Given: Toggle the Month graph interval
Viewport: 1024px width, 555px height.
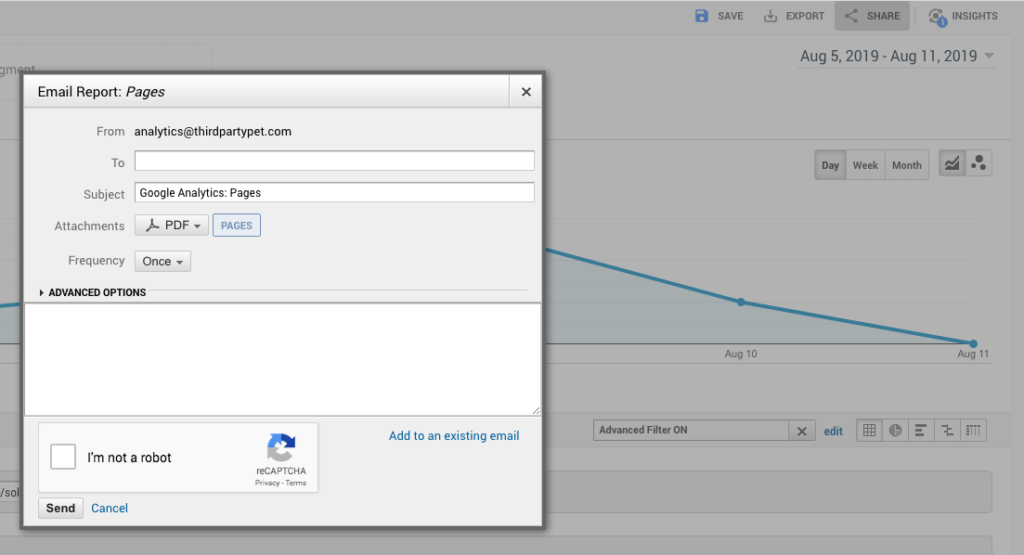Looking at the screenshot, I should point(906,165).
